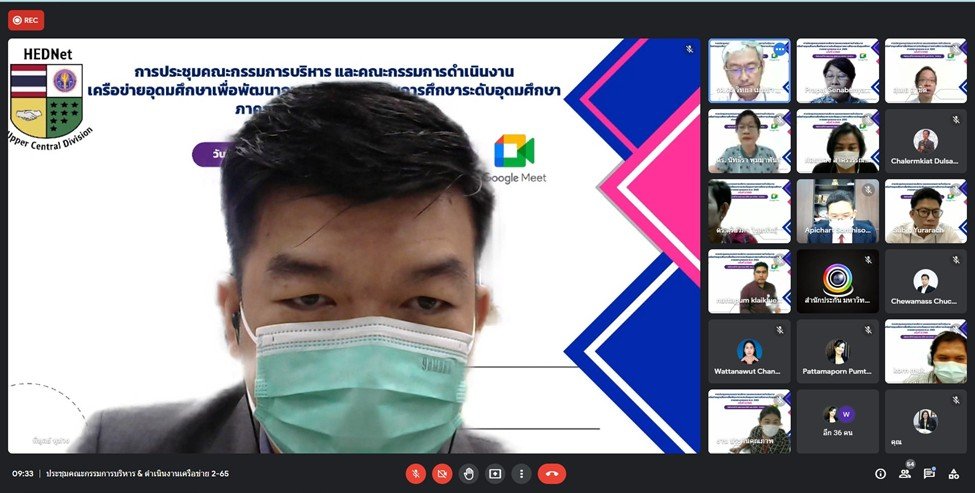This screenshot has width=975, height=493.
Task: Open the meeting details info icon
Action: click(x=880, y=473)
